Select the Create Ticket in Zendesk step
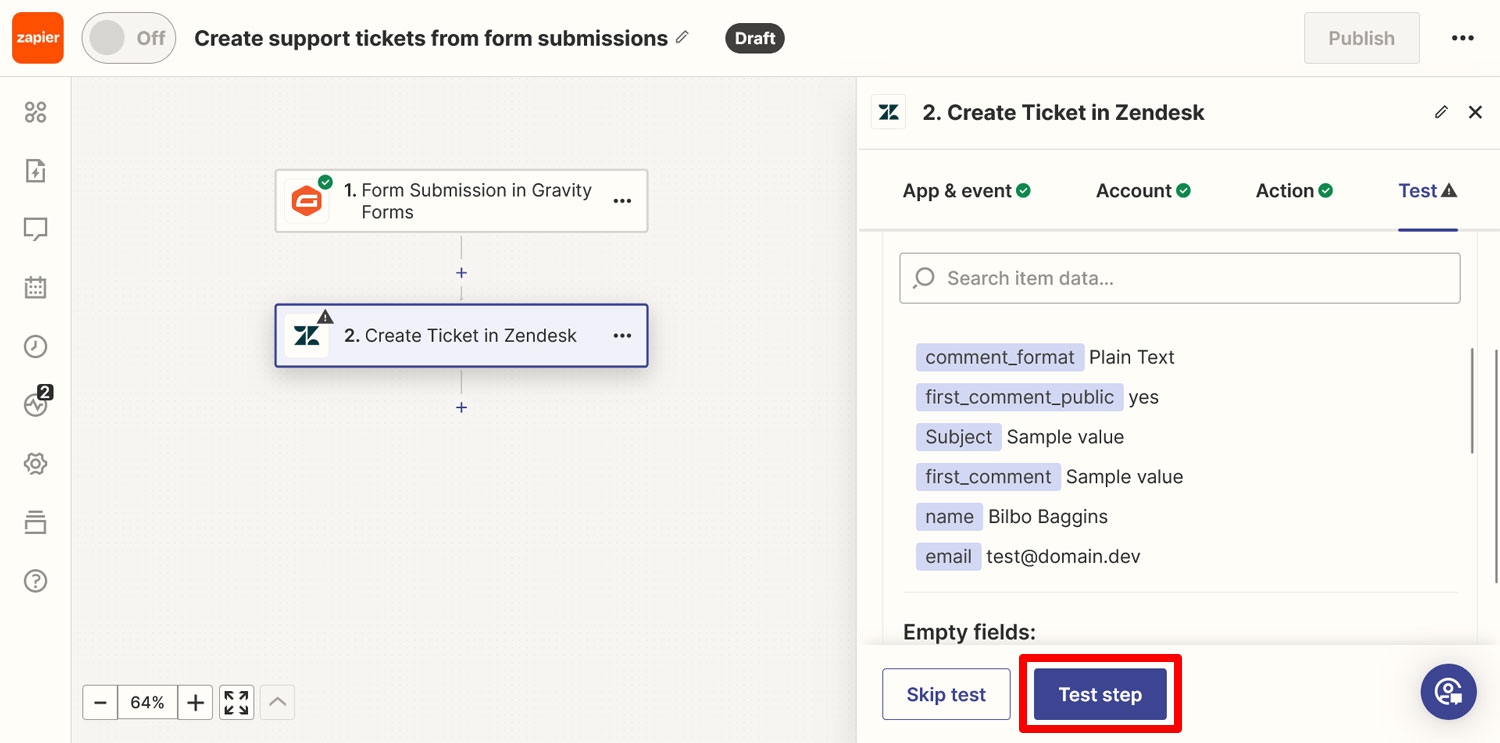1500x743 pixels. point(461,335)
